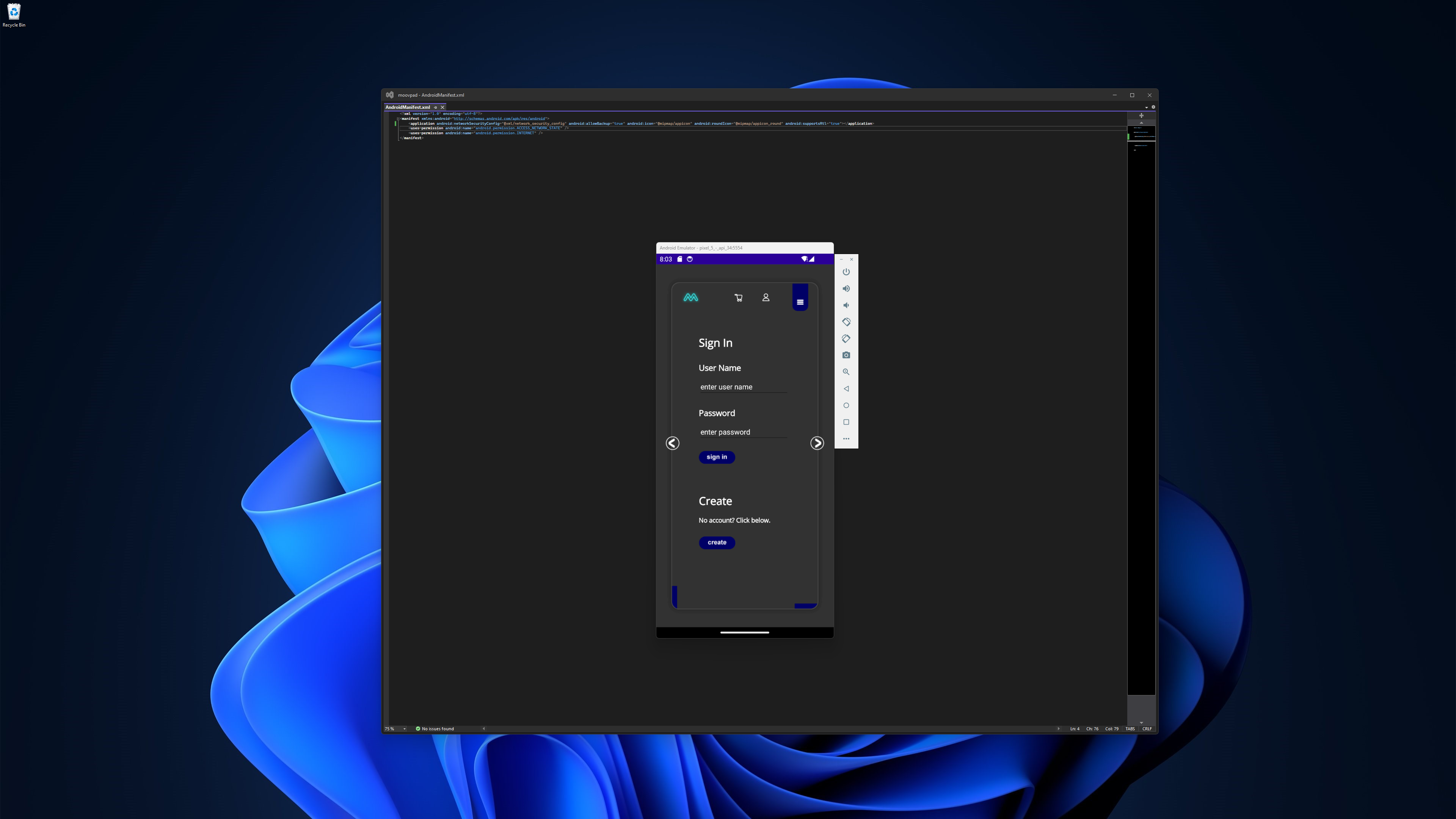Toggle the TABS indentation setting

click(x=1130, y=729)
